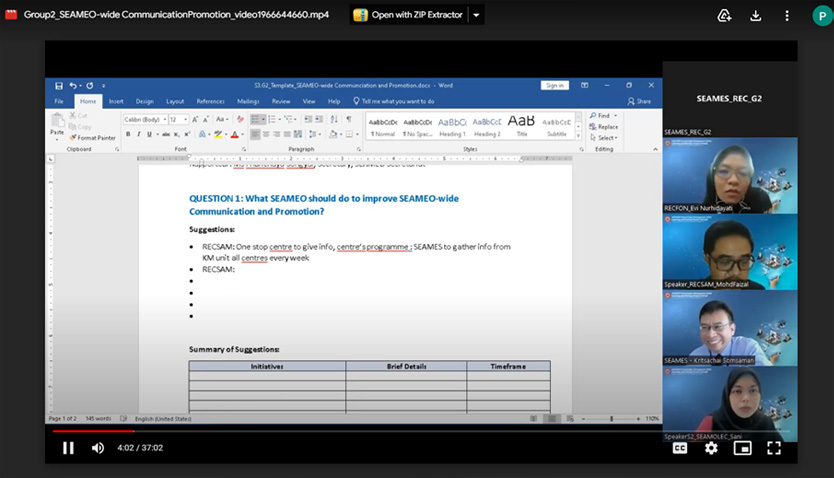Mute the video volume
Image resolution: width=834 pixels, height=478 pixels.
pyautogui.click(x=98, y=448)
